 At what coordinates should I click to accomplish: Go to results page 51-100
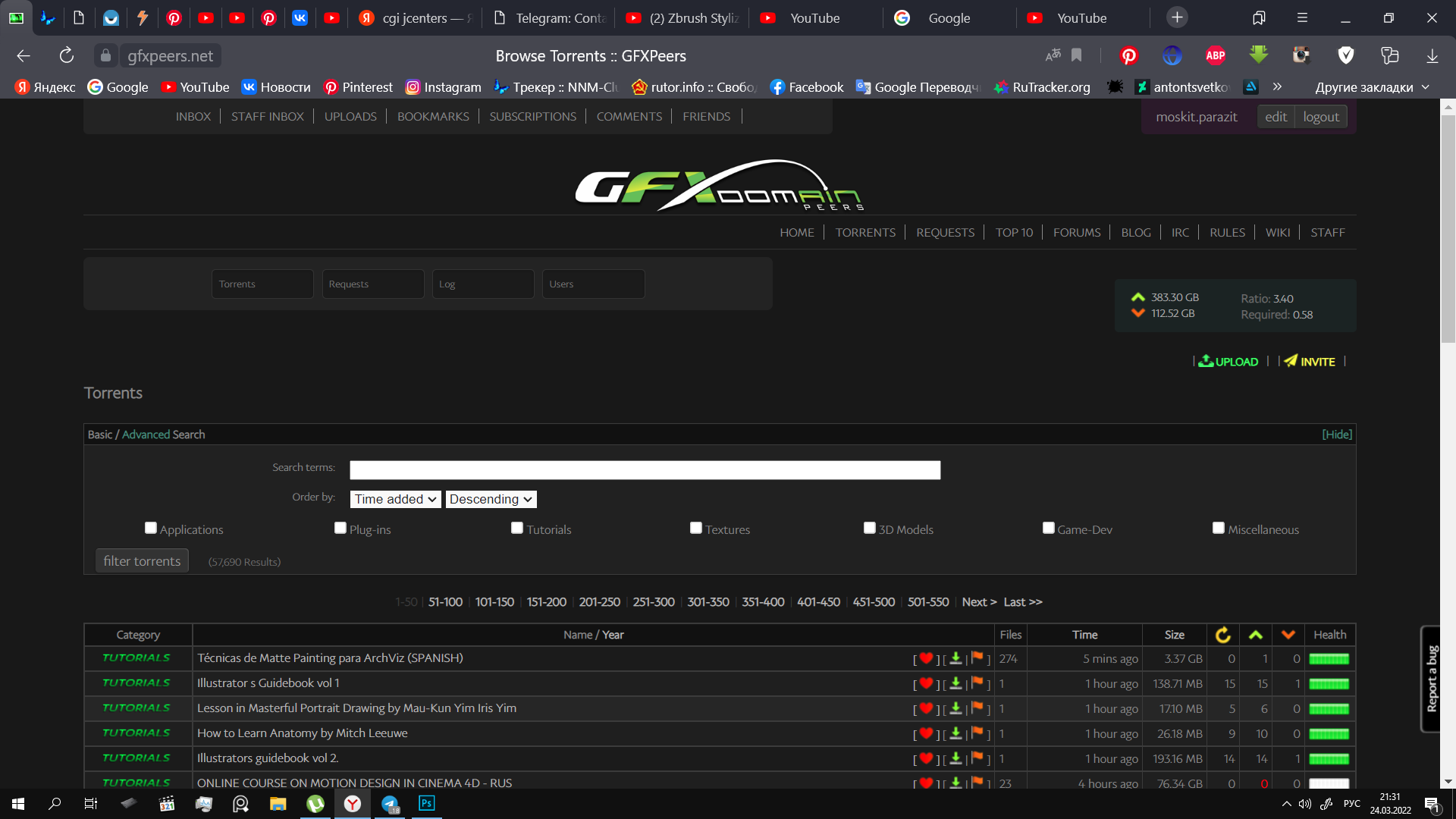coord(445,602)
